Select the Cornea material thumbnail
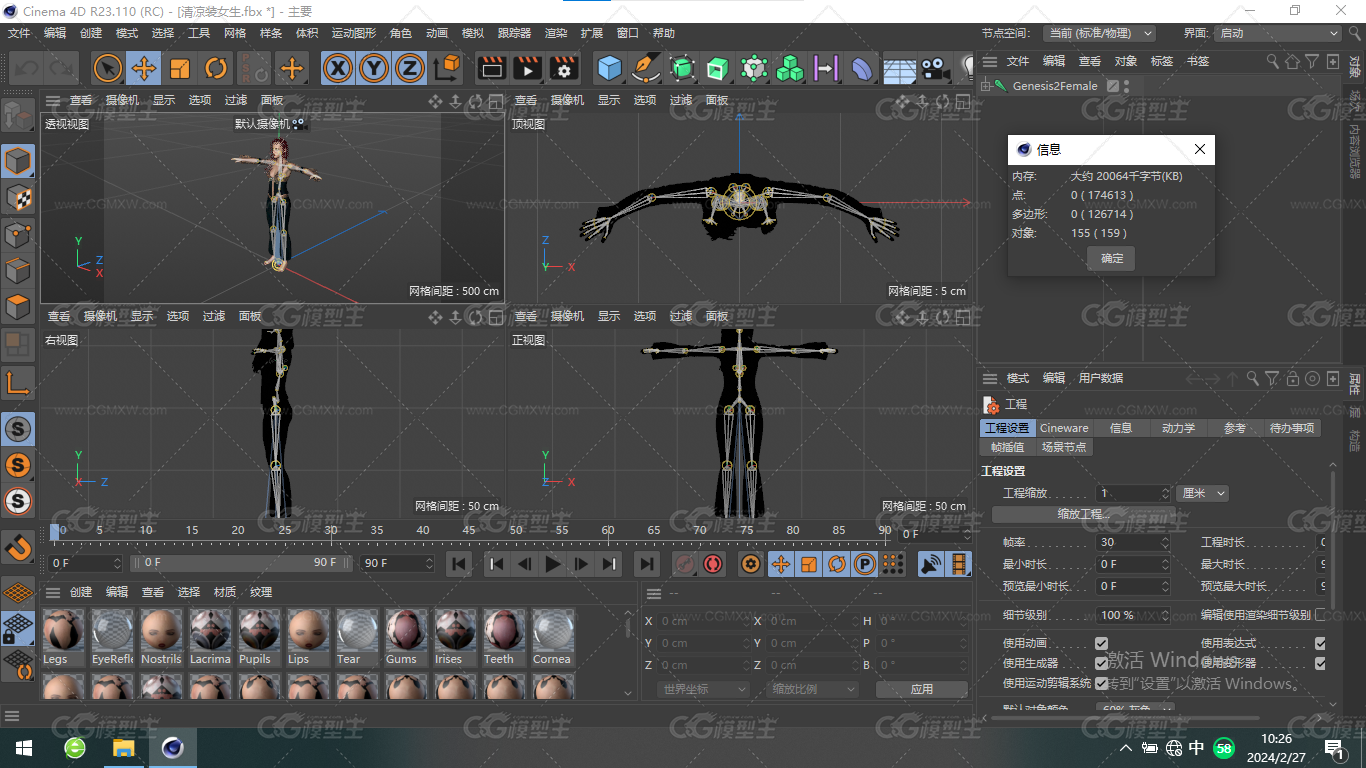The image size is (1366, 768). (552, 638)
